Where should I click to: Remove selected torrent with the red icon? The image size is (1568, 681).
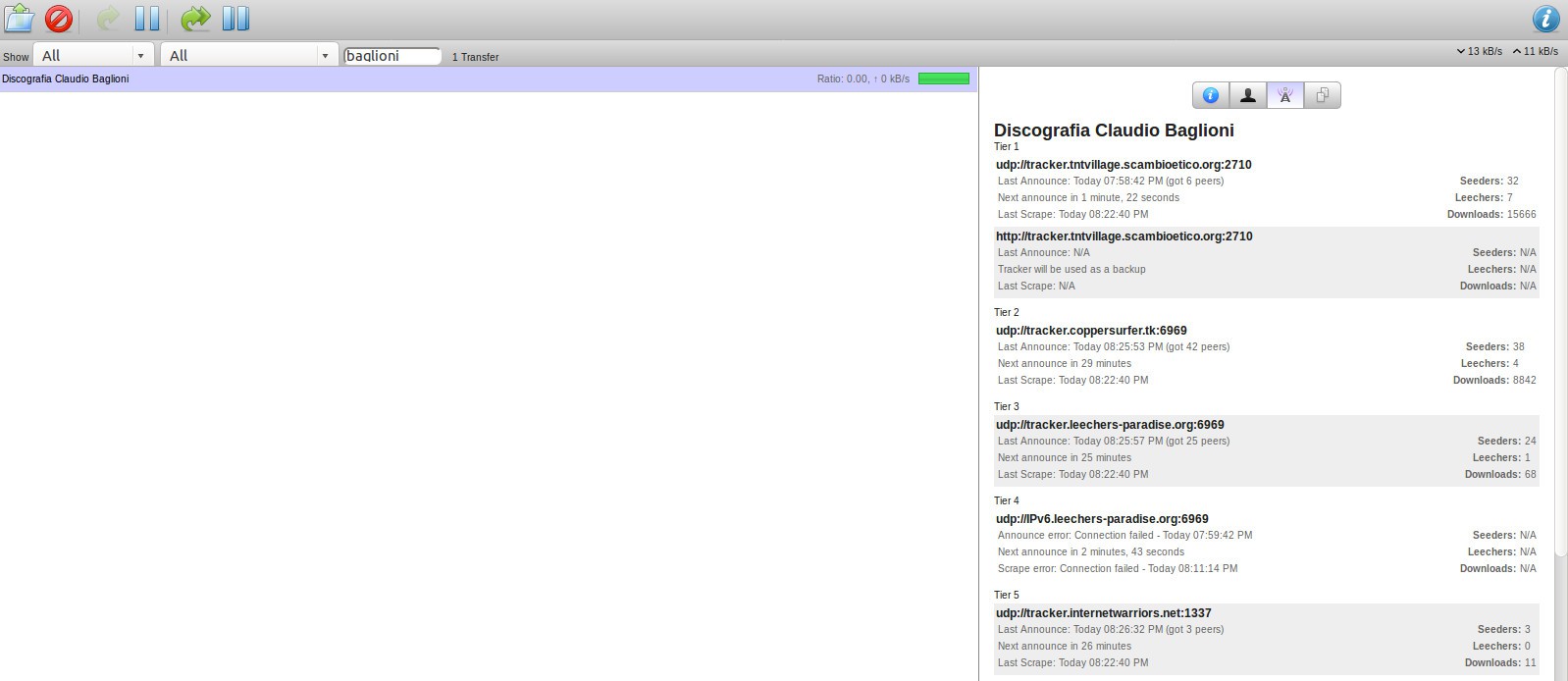(x=59, y=19)
